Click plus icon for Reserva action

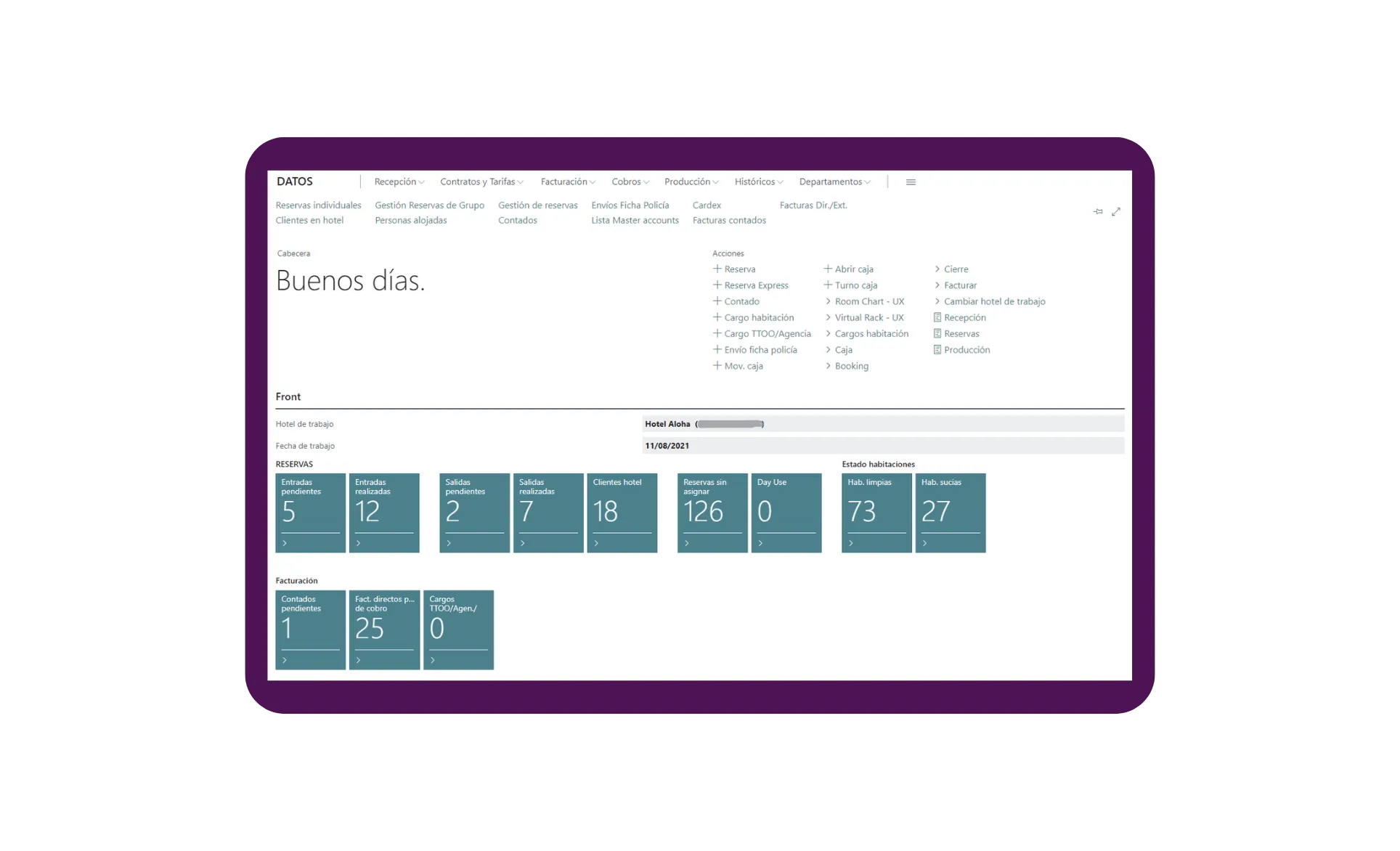click(x=717, y=269)
